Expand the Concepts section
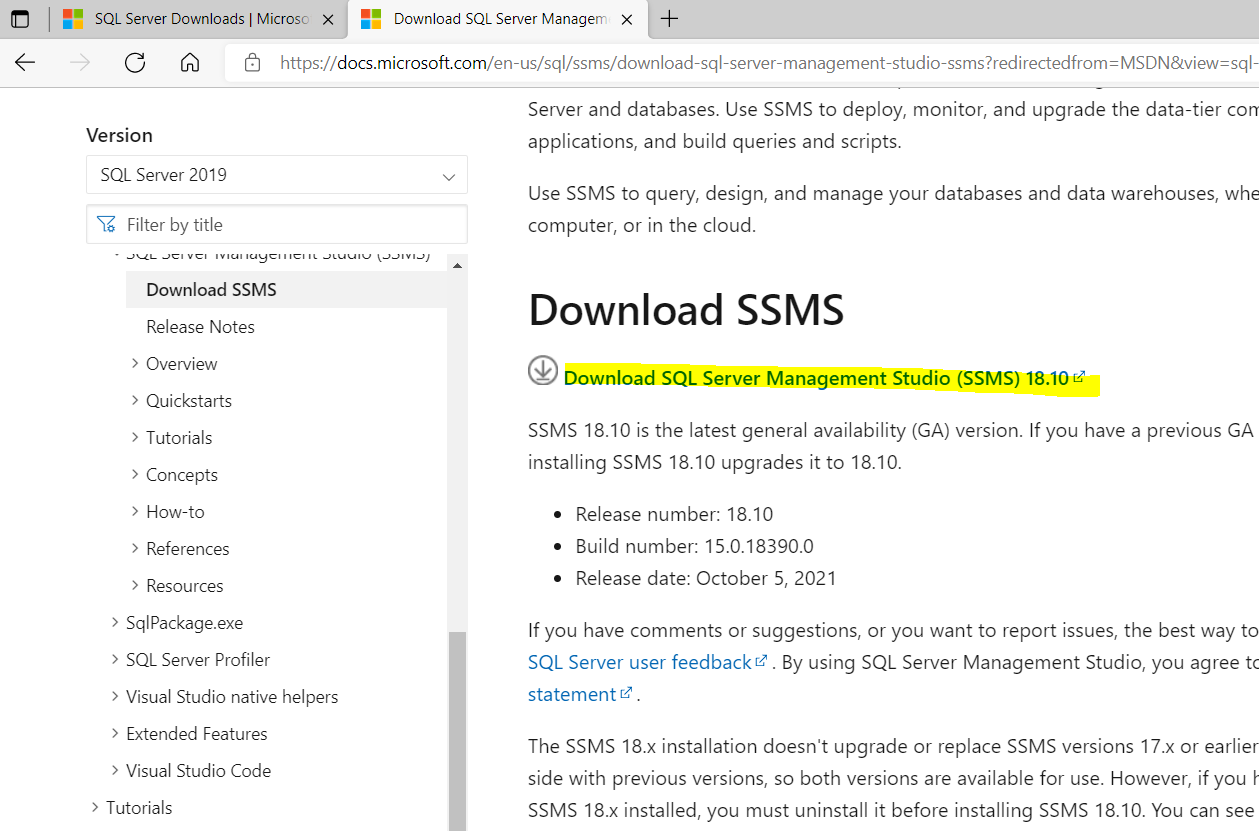1259x831 pixels. click(x=135, y=475)
